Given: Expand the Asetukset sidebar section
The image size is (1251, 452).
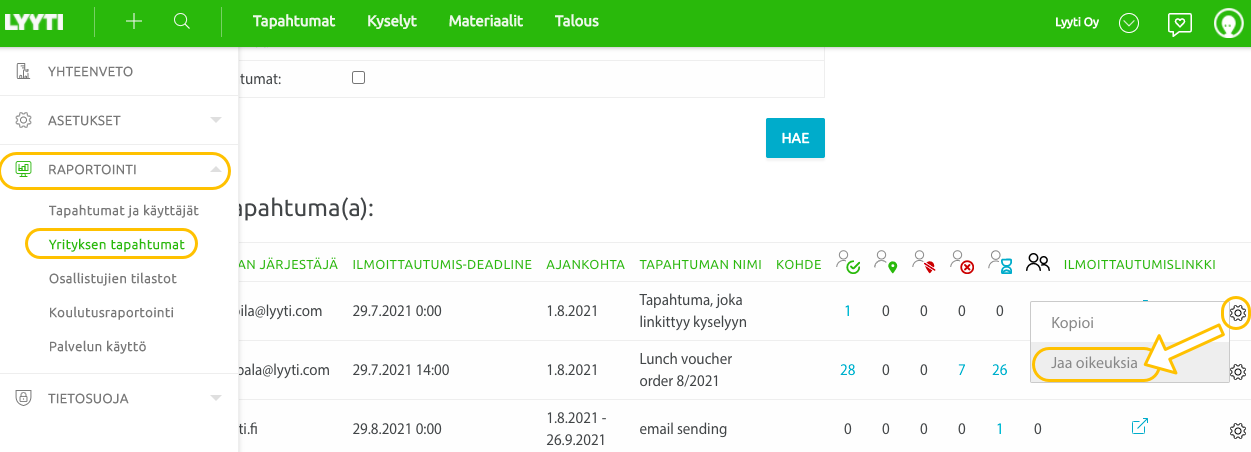Looking at the screenshot, I should tap(118, 120).
